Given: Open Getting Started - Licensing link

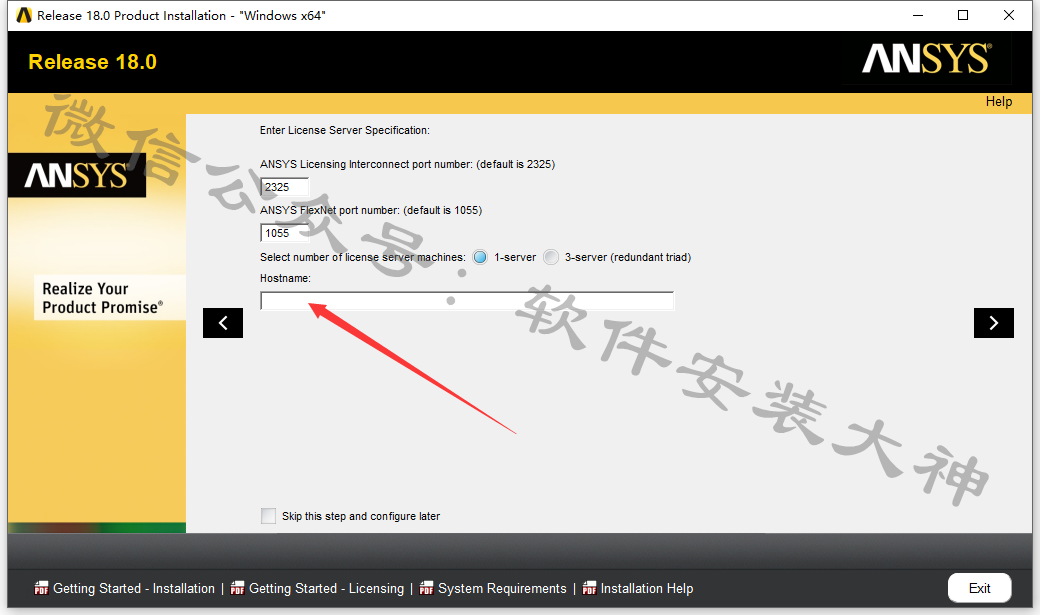Looking at the screenshot, I should click(x=326, y=588).
